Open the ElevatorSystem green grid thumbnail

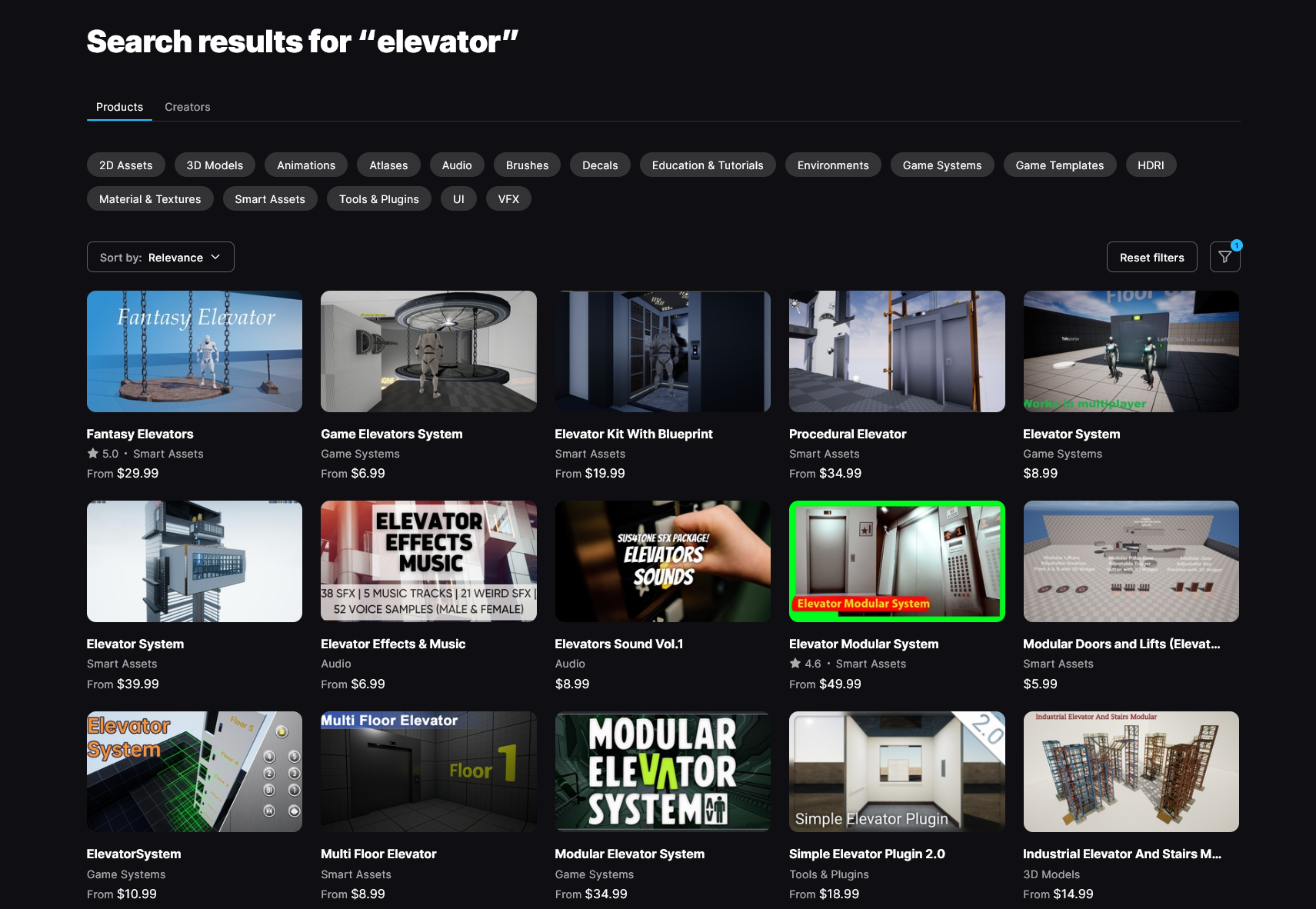(x=195, y=771)
